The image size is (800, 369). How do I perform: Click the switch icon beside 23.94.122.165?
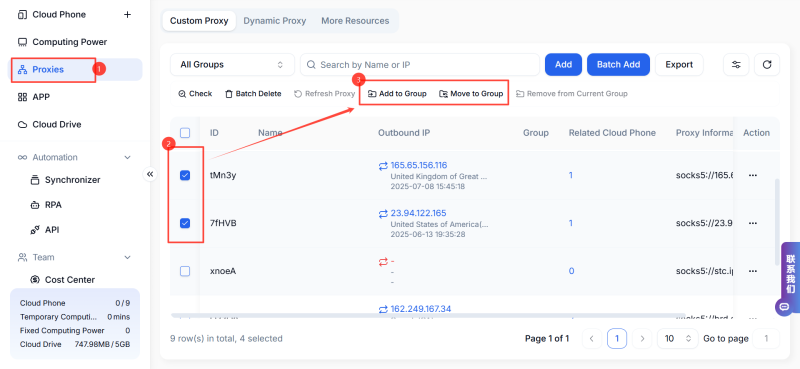(383, 213)
